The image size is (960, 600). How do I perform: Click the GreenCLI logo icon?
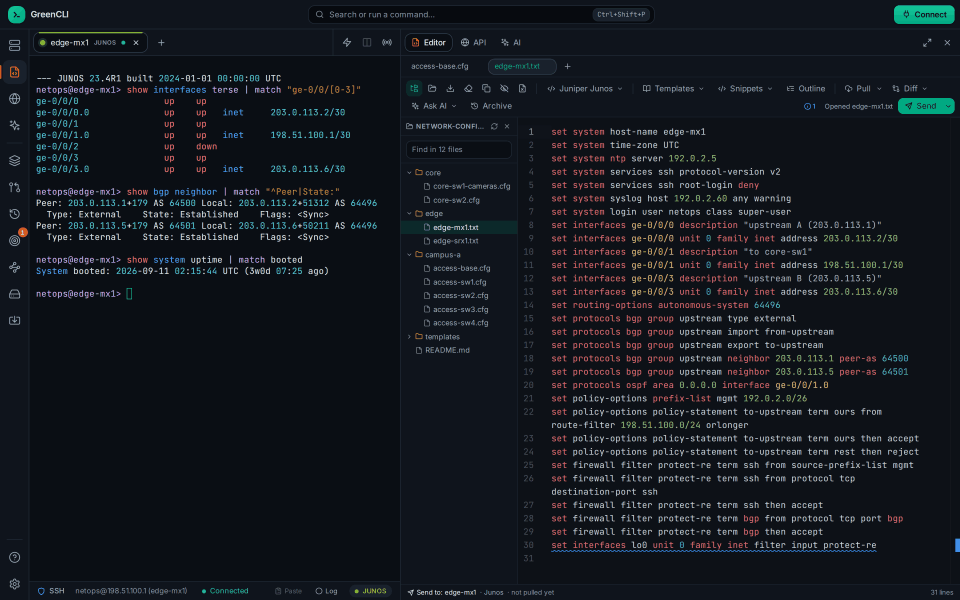click(x=17, y=14)
